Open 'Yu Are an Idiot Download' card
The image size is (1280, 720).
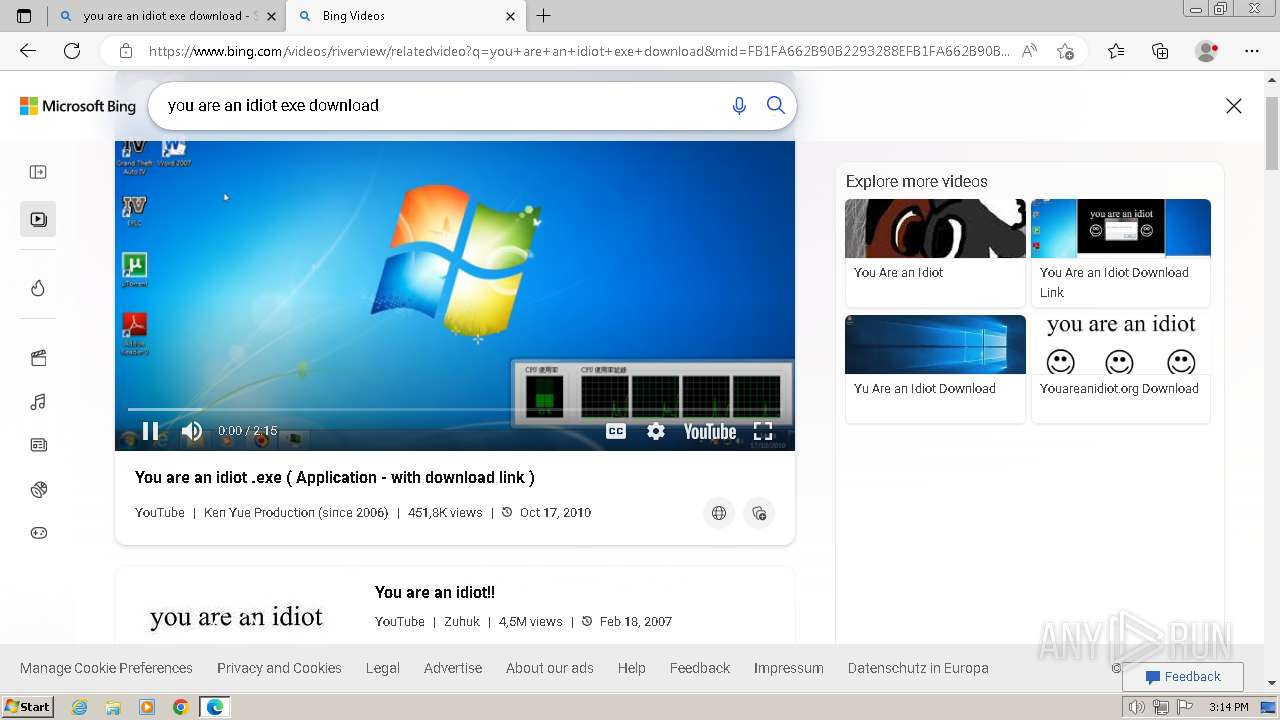coord(935,368)
